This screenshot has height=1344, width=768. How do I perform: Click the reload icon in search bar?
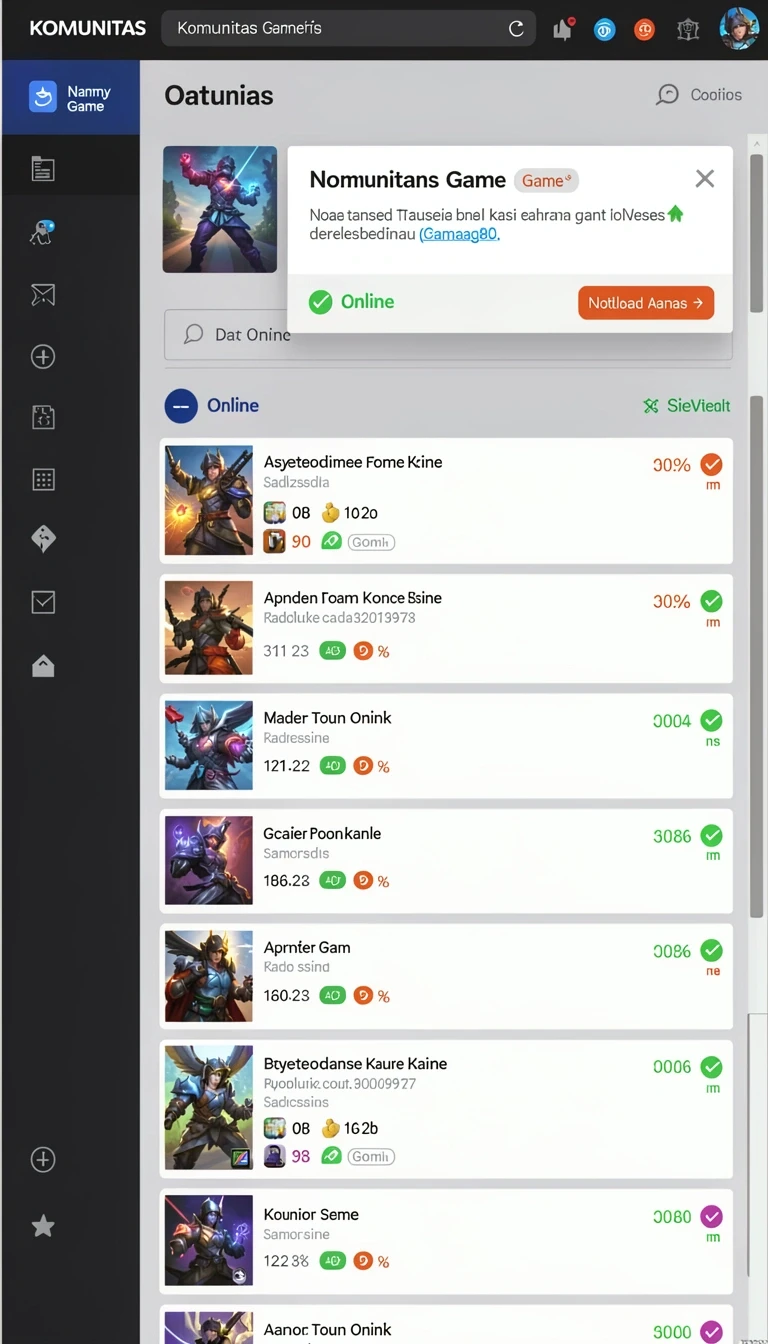click(516, 29)
